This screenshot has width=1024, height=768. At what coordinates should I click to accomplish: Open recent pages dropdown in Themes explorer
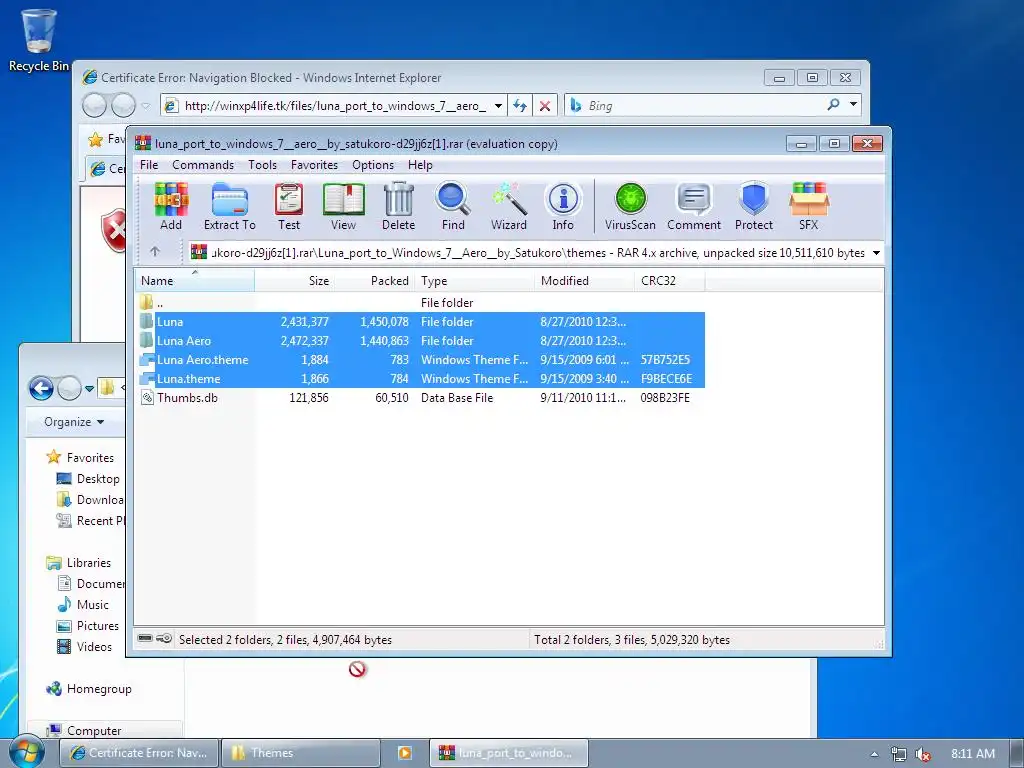(x=89, y=389)
